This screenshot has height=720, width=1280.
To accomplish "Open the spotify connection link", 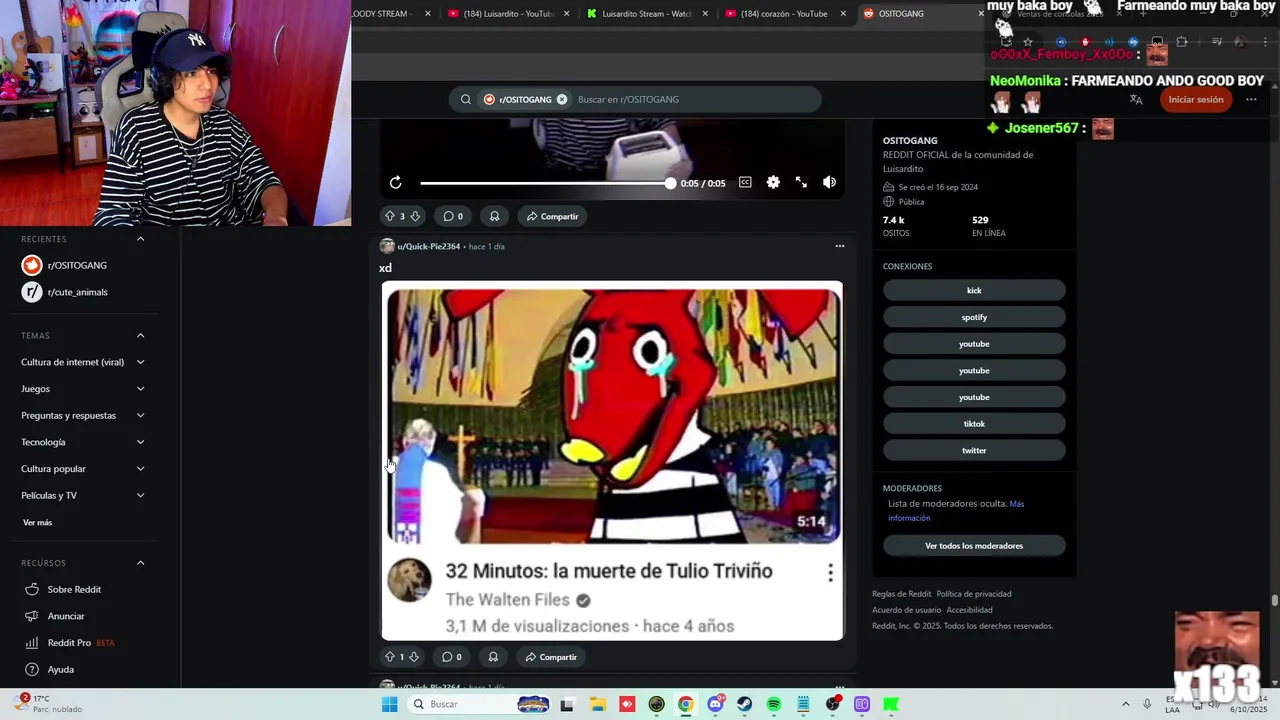I will click(974, 317).
